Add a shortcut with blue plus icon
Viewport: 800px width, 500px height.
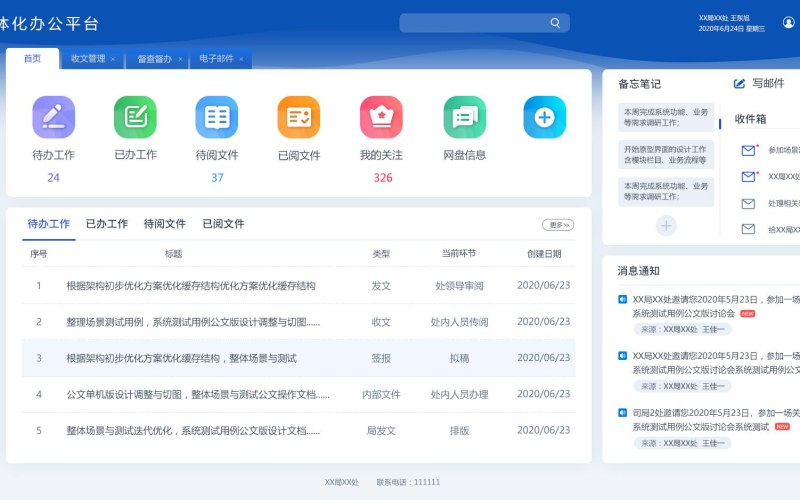click(545, 117)
